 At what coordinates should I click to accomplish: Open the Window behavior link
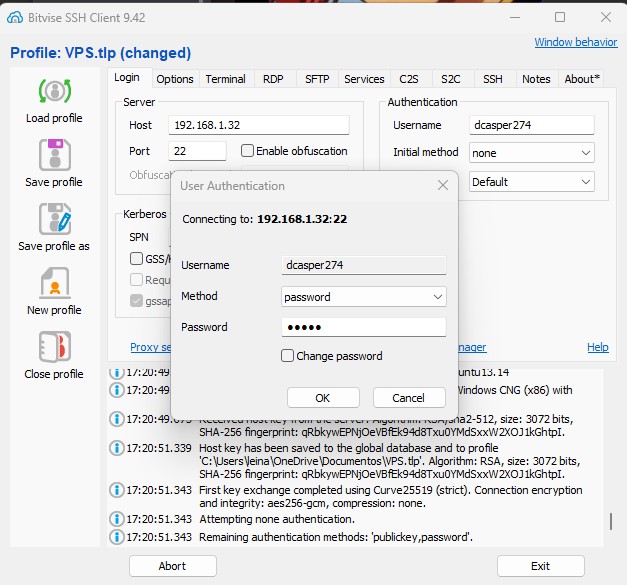pos(575,42)
